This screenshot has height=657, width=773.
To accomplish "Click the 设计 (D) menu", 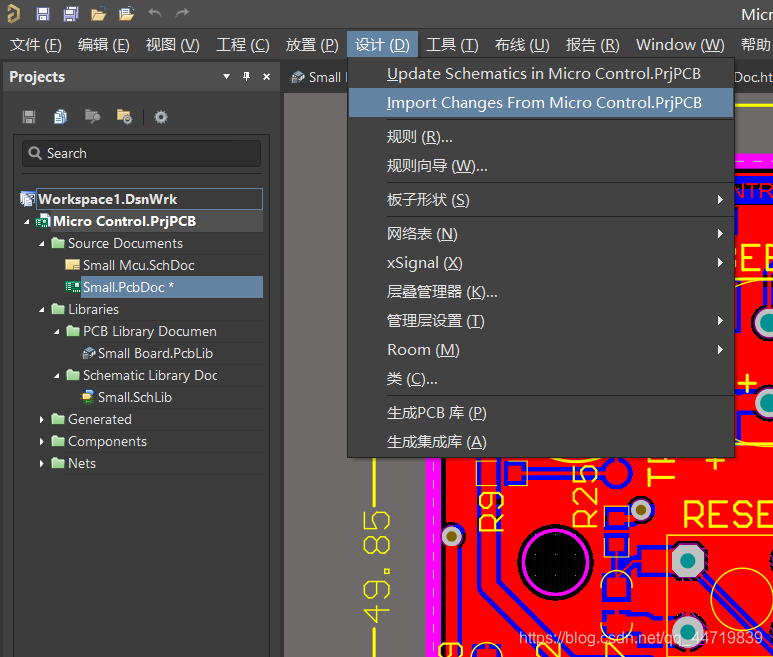I will pyautogui.click(x=383, y=45).
